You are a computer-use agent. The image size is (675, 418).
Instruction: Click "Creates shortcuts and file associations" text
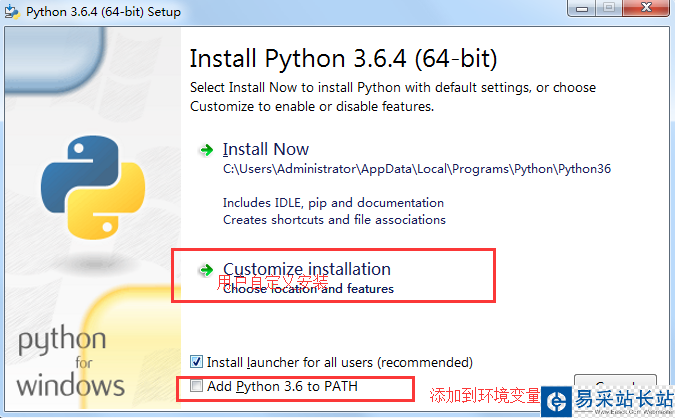[334, 219]
